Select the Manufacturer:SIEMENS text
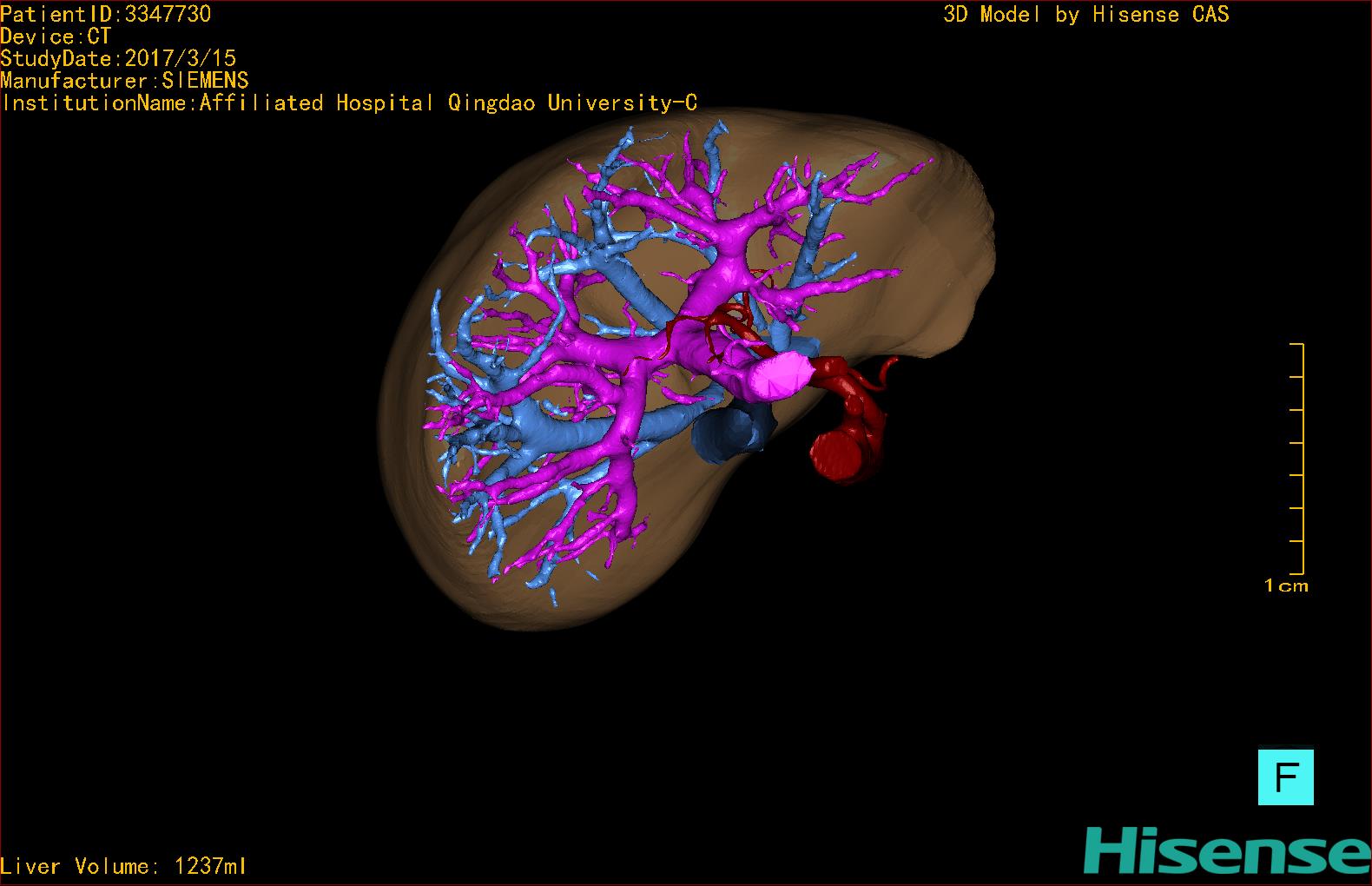 [125, 82]
